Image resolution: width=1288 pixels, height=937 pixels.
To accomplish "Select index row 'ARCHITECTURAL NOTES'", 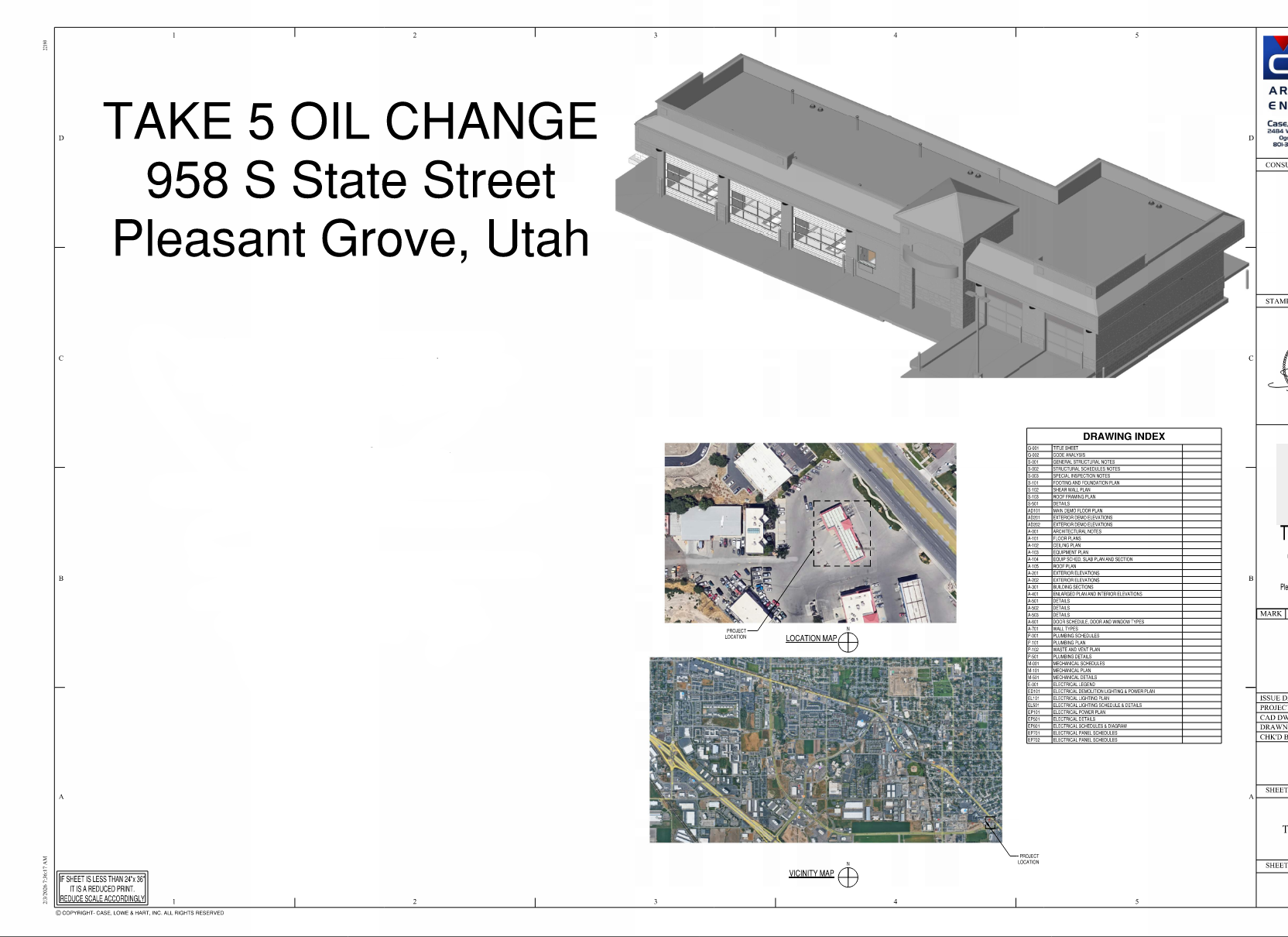I will pos(1124,532).
